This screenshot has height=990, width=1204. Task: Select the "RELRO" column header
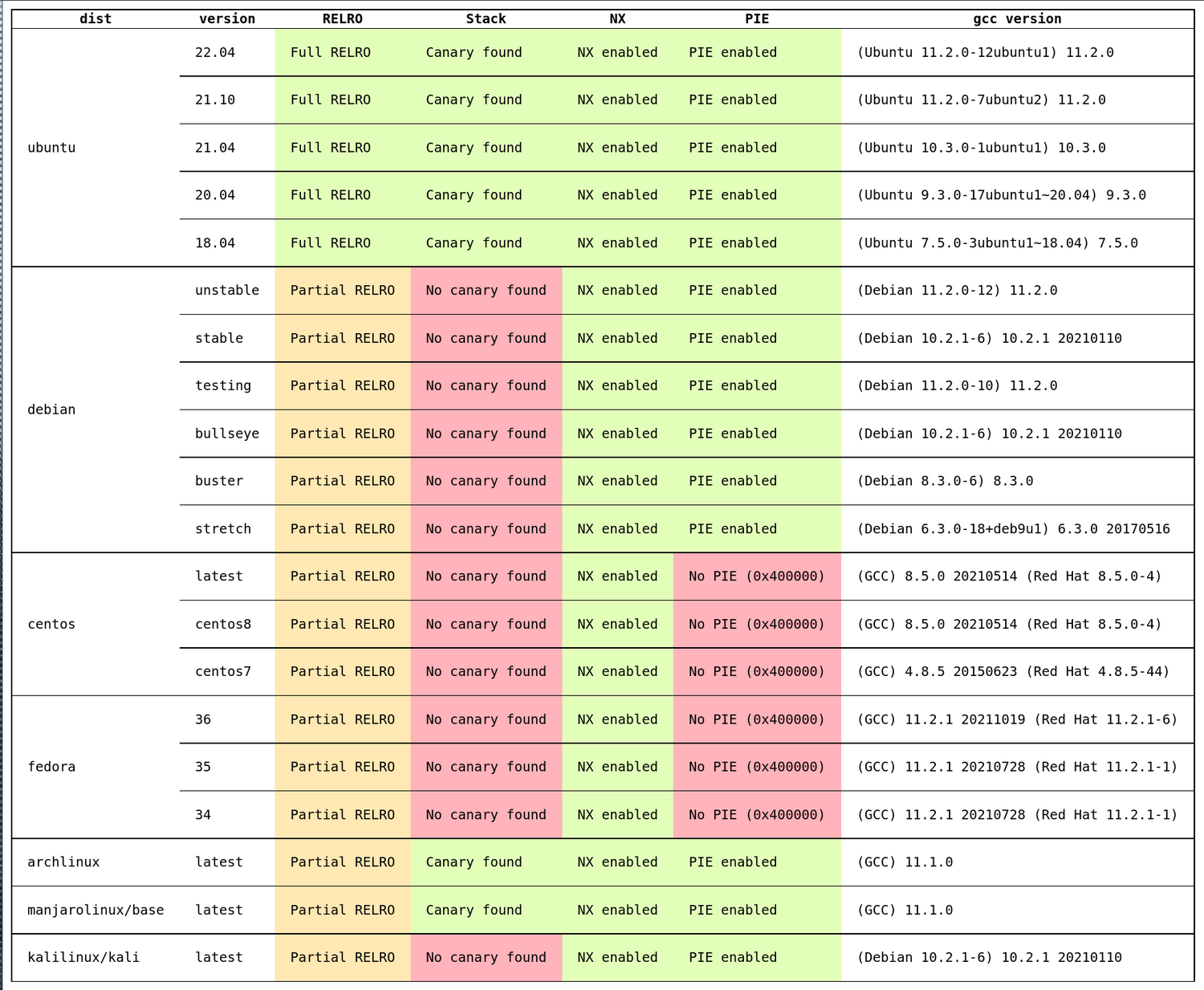pyautogui.click(x=343, y=18)
